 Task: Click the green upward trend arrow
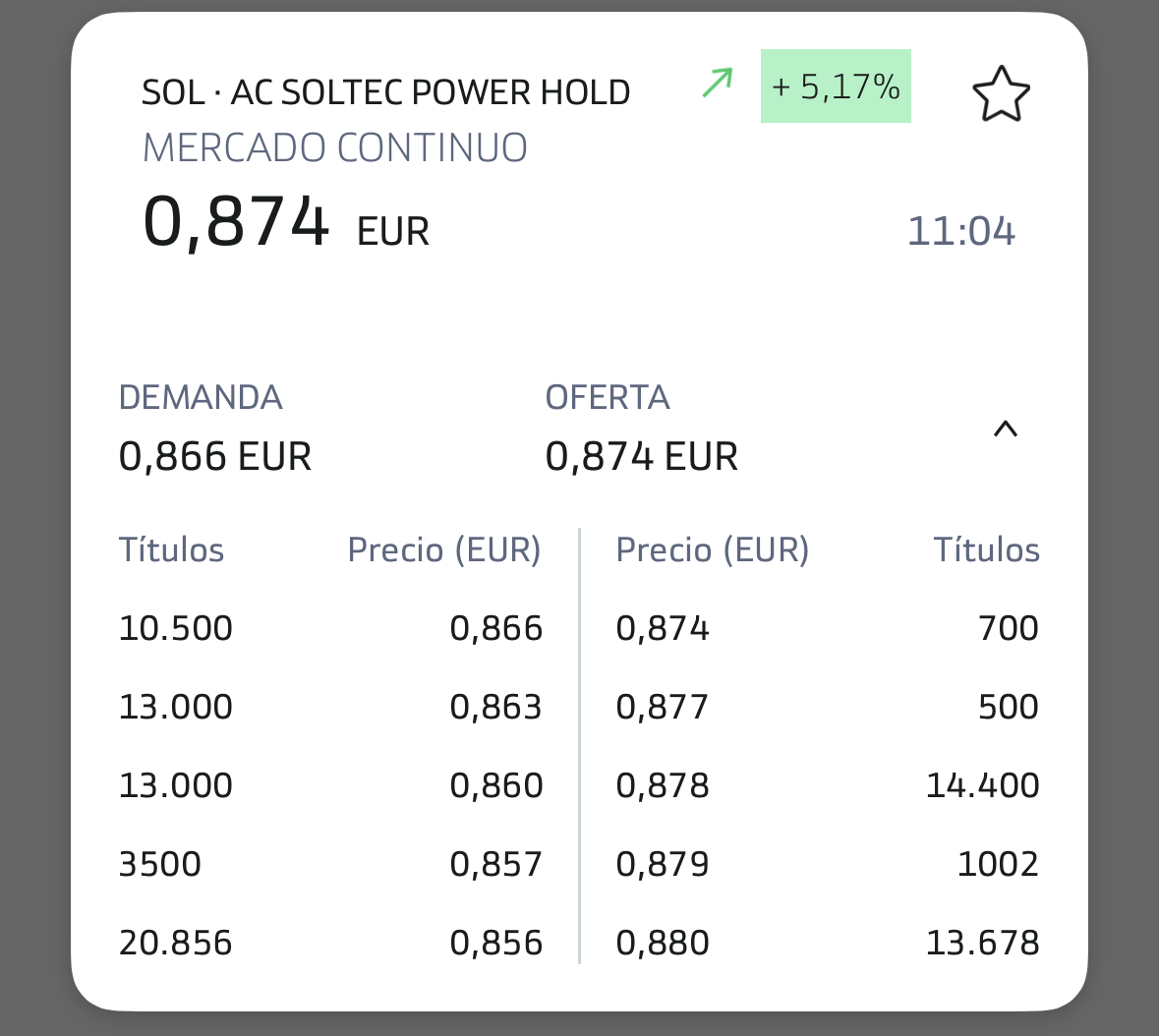coord(718,84)
